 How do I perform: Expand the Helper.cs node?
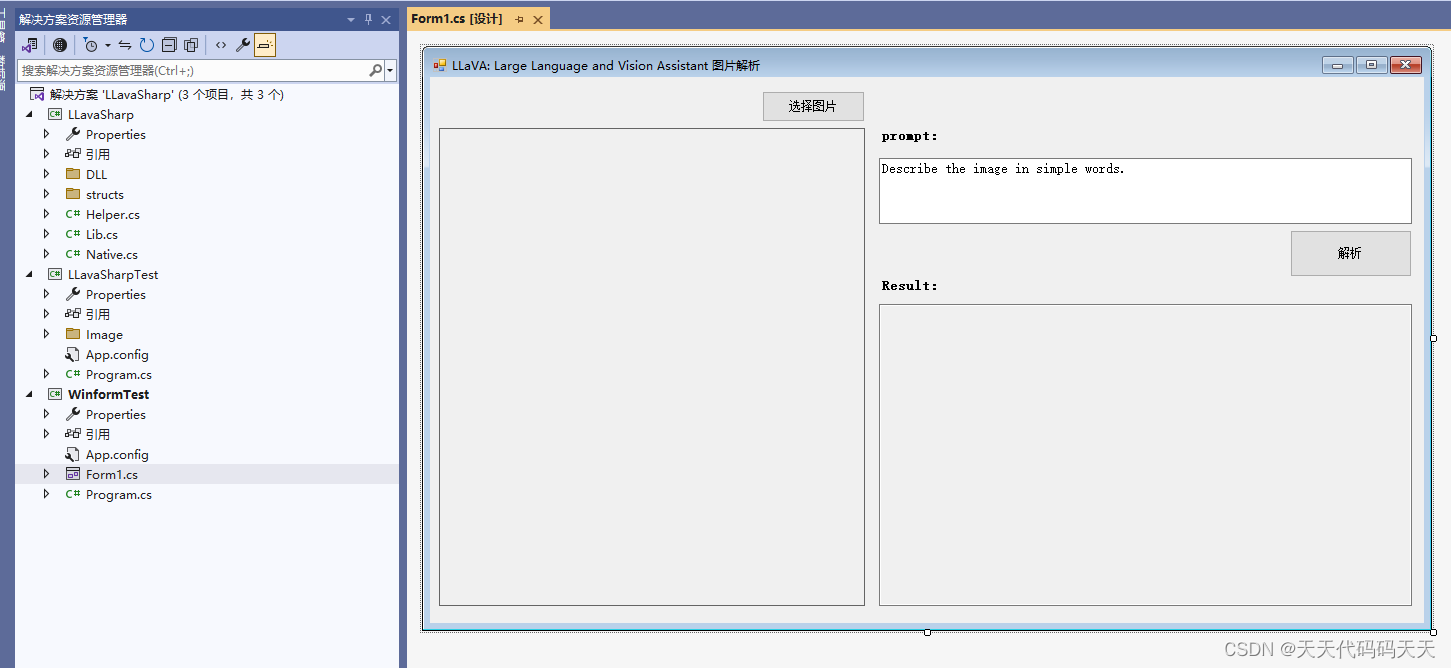click(x=46, y=214)
